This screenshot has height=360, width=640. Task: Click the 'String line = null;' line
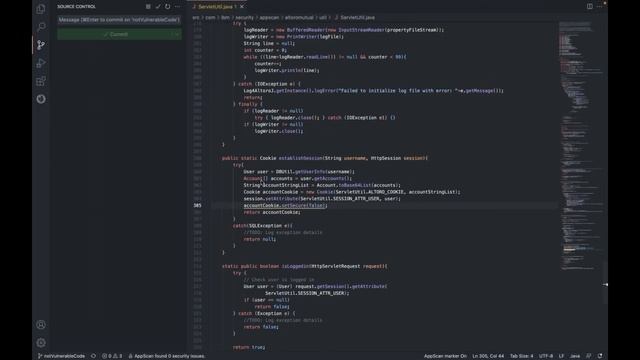(x=269, y=43)
